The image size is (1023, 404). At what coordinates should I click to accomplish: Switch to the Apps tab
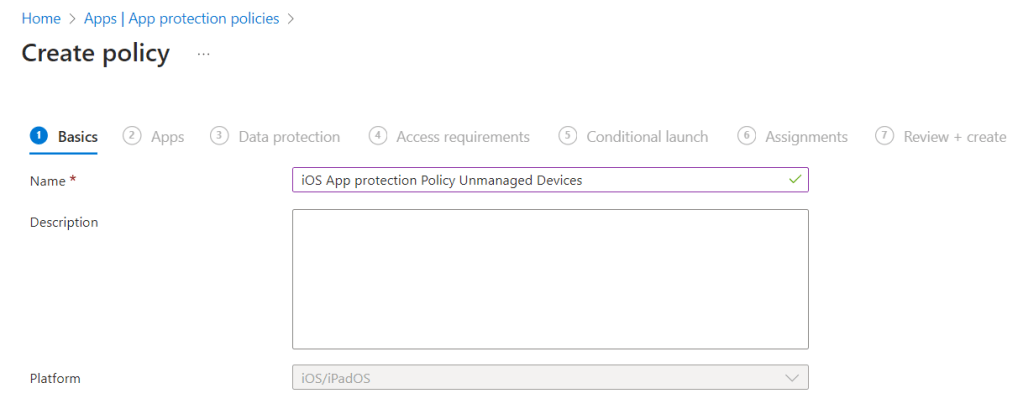[167, 137]
